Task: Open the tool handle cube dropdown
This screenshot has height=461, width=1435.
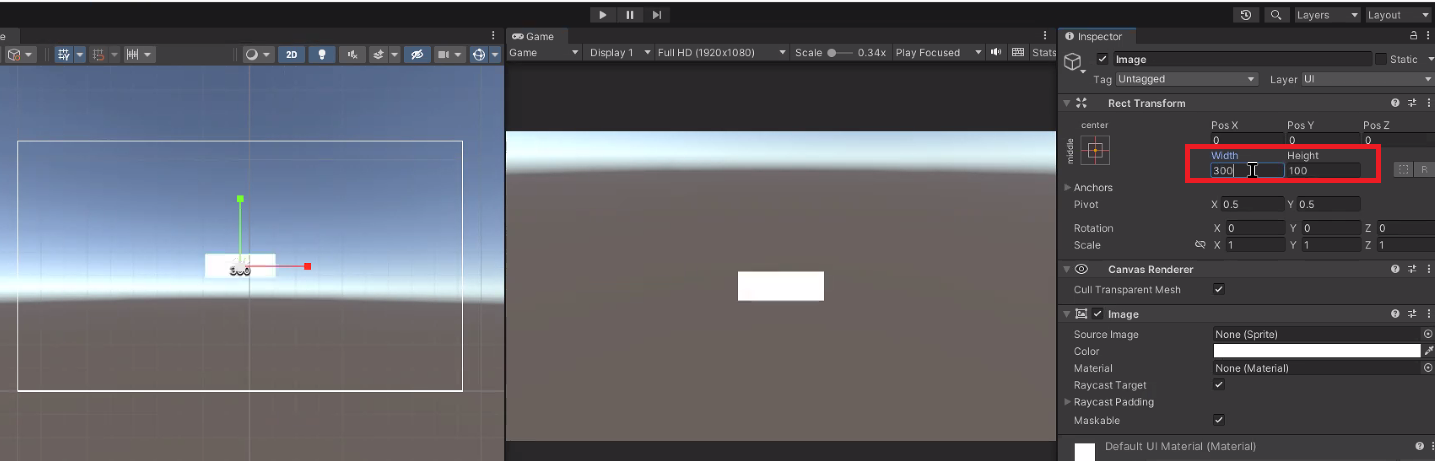Action: point(19,55)
